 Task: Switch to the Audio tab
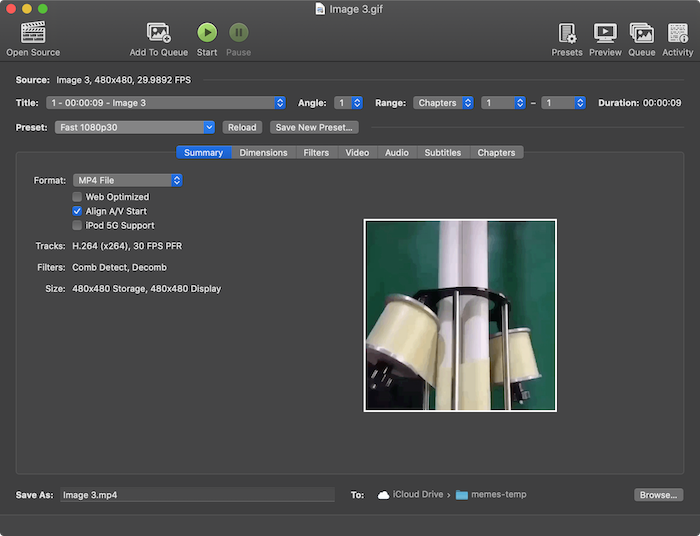(397, 153)
